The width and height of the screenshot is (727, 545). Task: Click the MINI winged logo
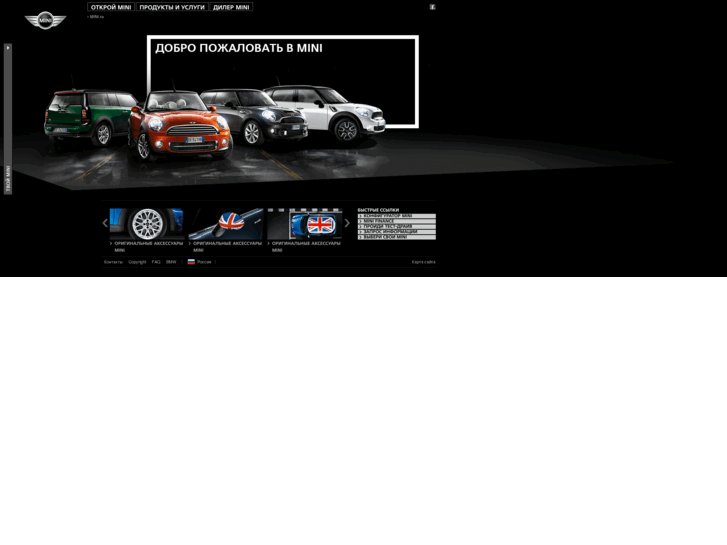[x=45, y=20]
